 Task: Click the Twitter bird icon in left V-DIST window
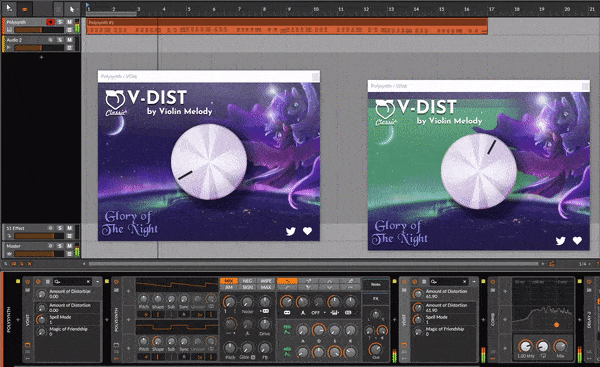(291, 231)
